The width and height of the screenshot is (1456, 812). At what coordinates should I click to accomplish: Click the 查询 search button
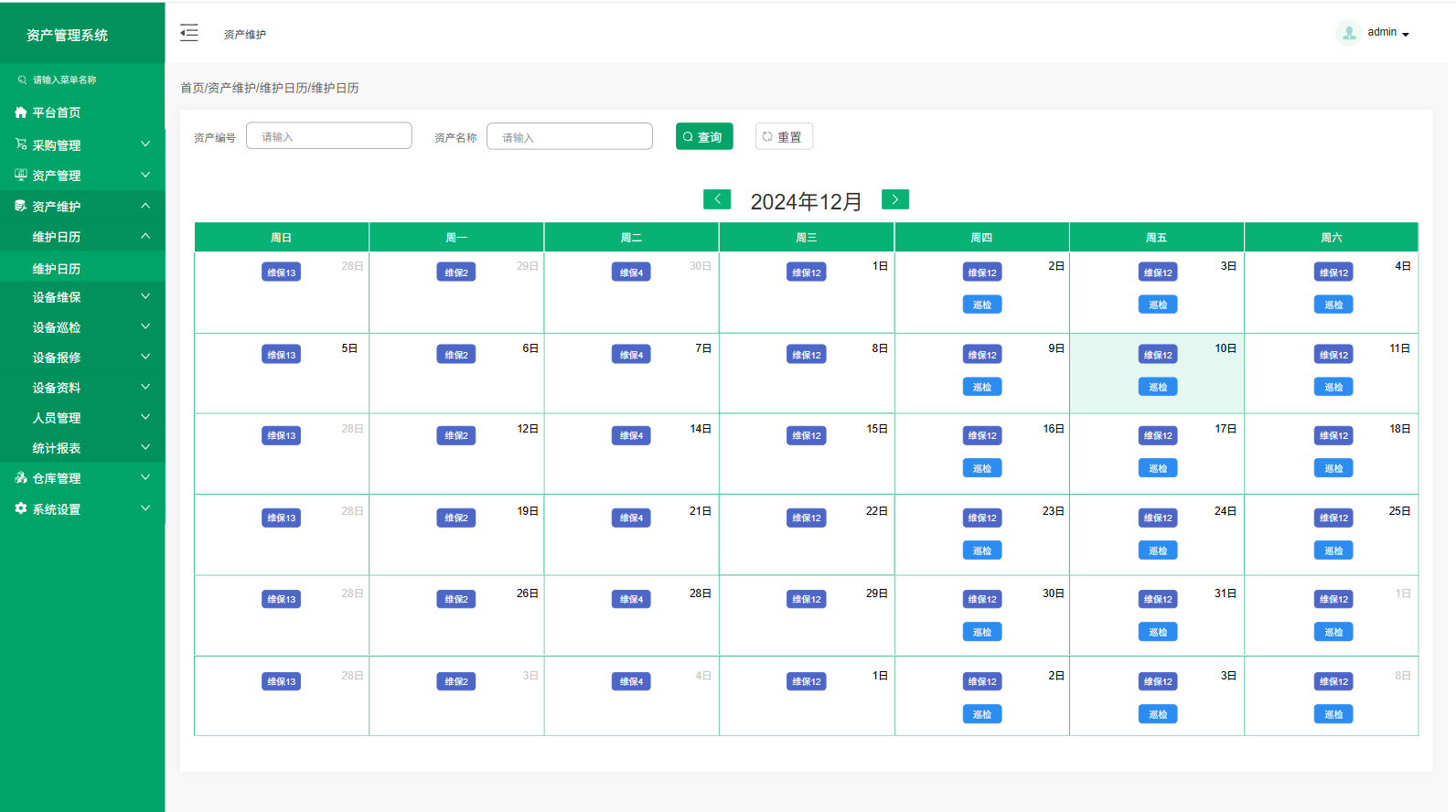(x=703, y=136)
